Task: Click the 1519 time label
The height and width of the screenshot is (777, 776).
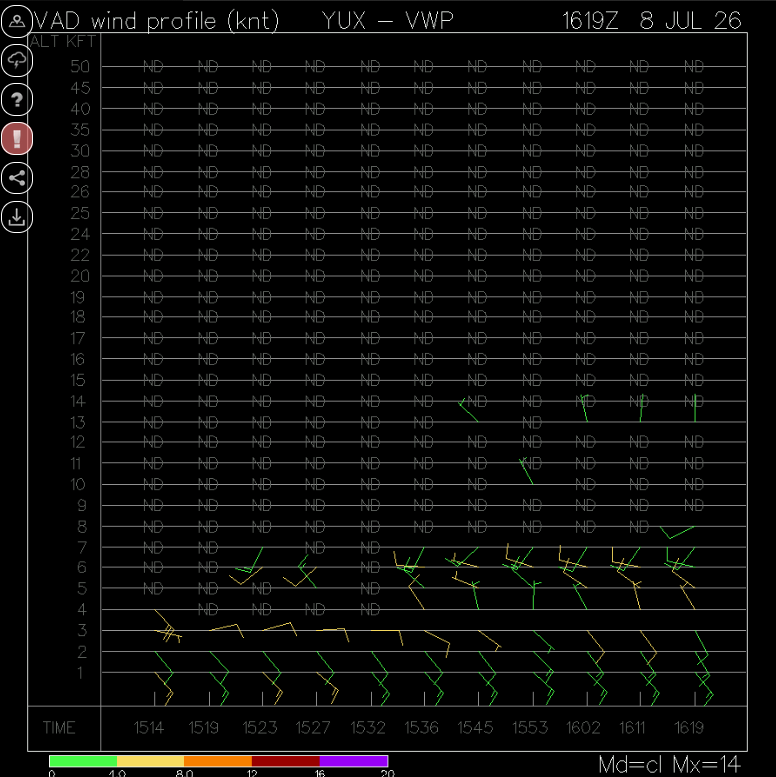Action: pyautogui.click(x=204, y=727)
